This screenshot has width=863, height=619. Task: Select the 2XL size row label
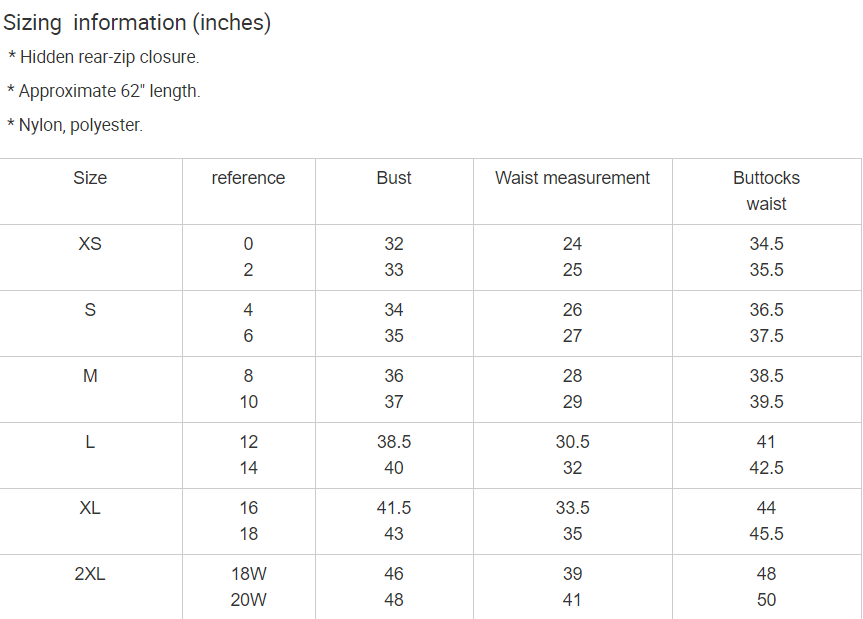[x=90, y=574]
